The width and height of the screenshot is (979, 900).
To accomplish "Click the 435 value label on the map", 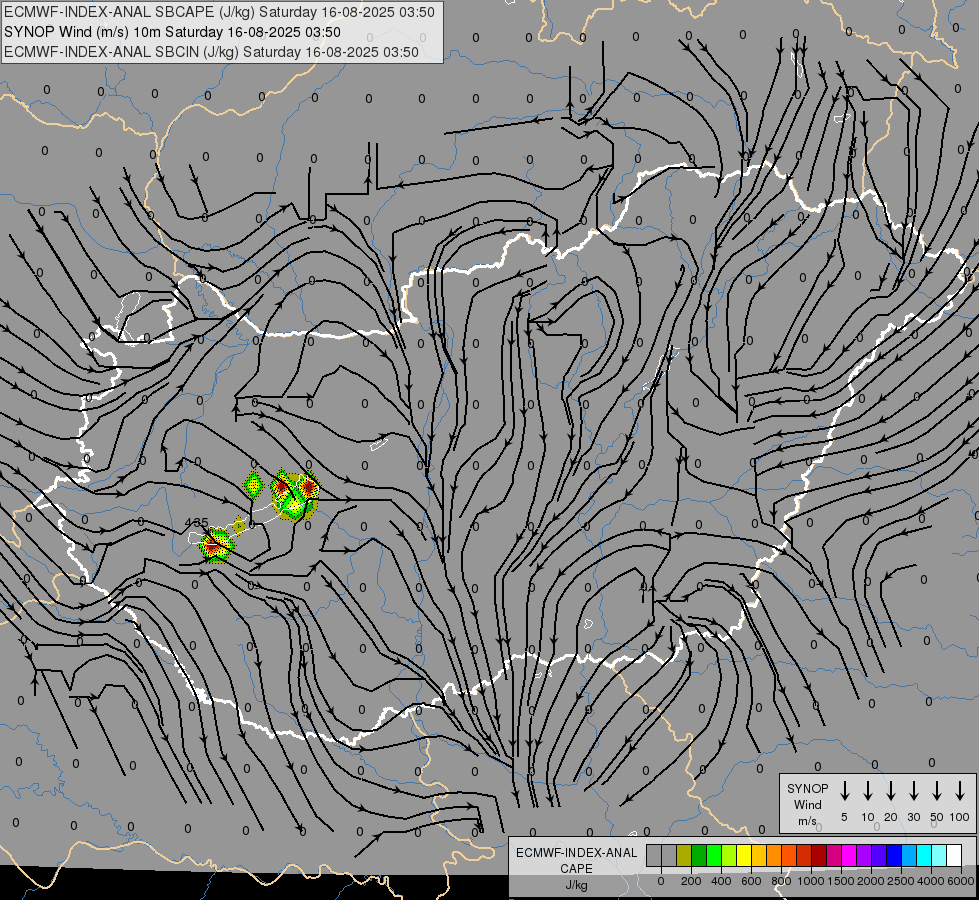I will click(197, 522).
